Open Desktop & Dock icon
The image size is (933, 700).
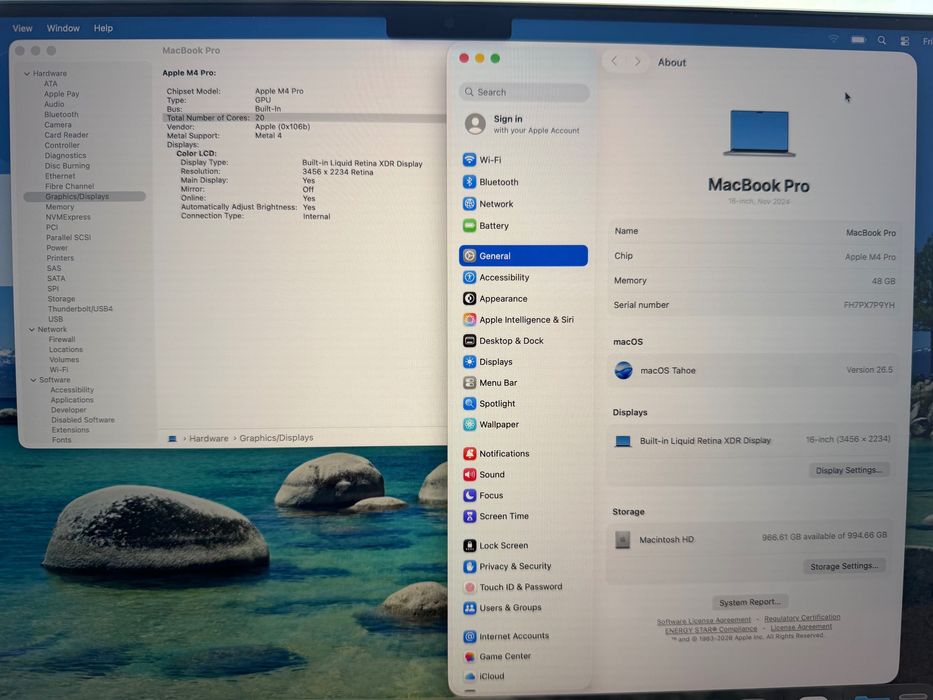[469, 340]
